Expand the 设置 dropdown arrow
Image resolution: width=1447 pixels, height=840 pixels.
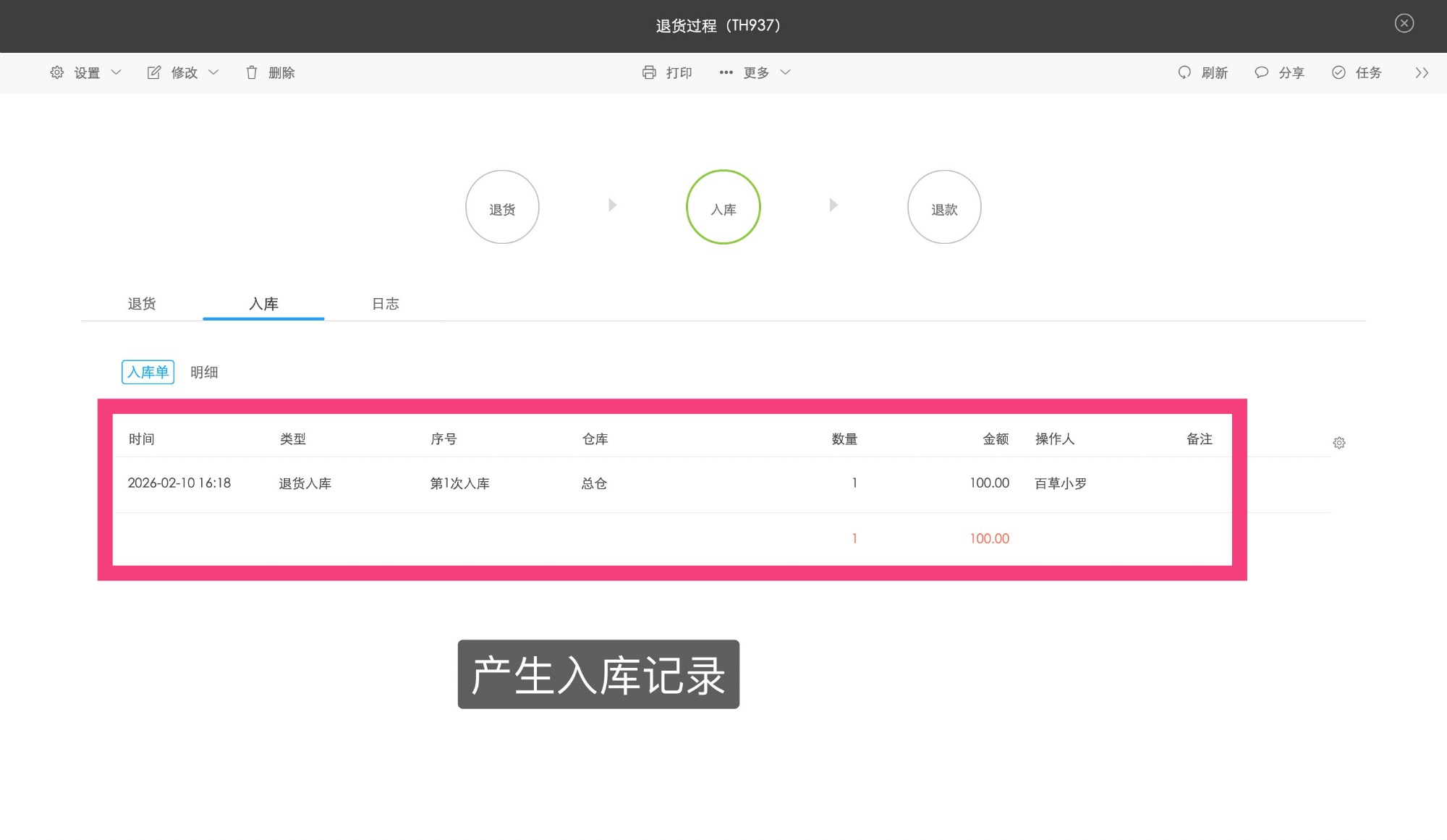click(116, 72)
